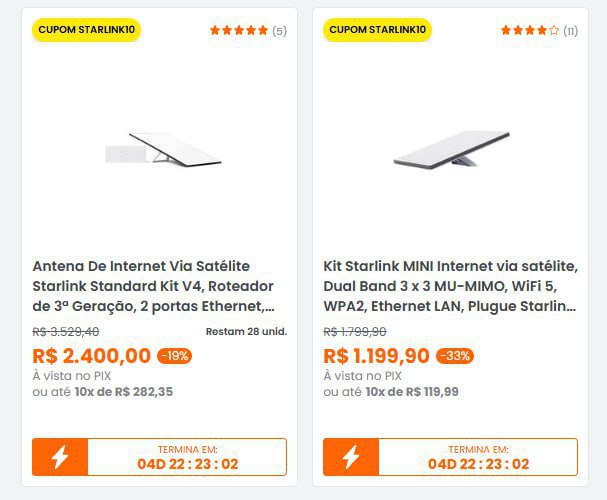Click four-star rating on Starlink MINI card
Screen dimensions: 607x500
(530, 31)
